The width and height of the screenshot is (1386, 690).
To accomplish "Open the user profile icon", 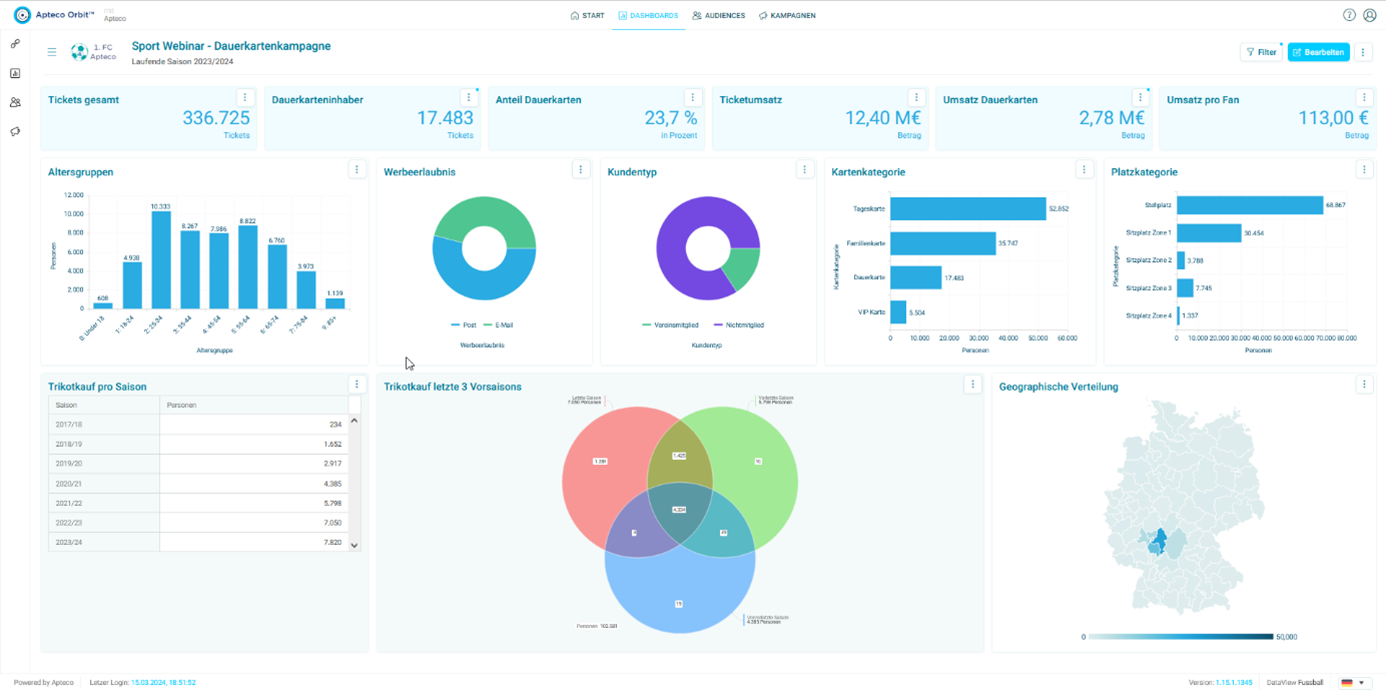I will click(x=1370, y=15).
